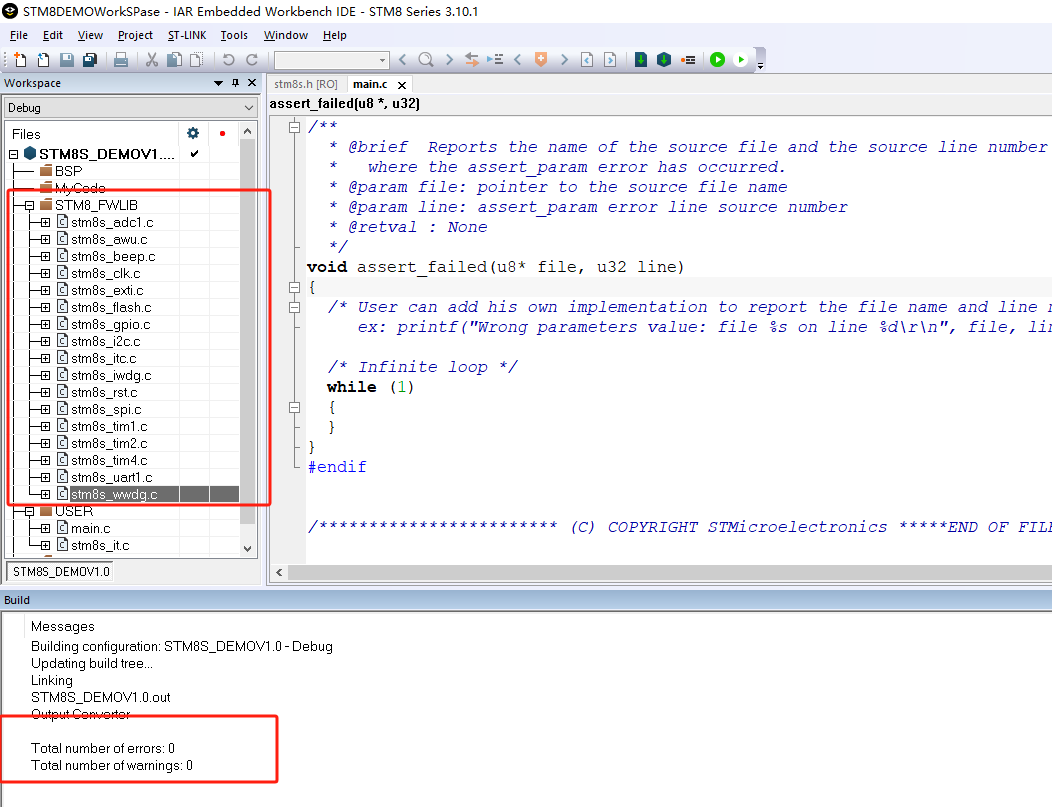Cut selection with the scissors icon
Image resolution: width=1052 pixels, height=807 pixels.
[x=152, y=60]
